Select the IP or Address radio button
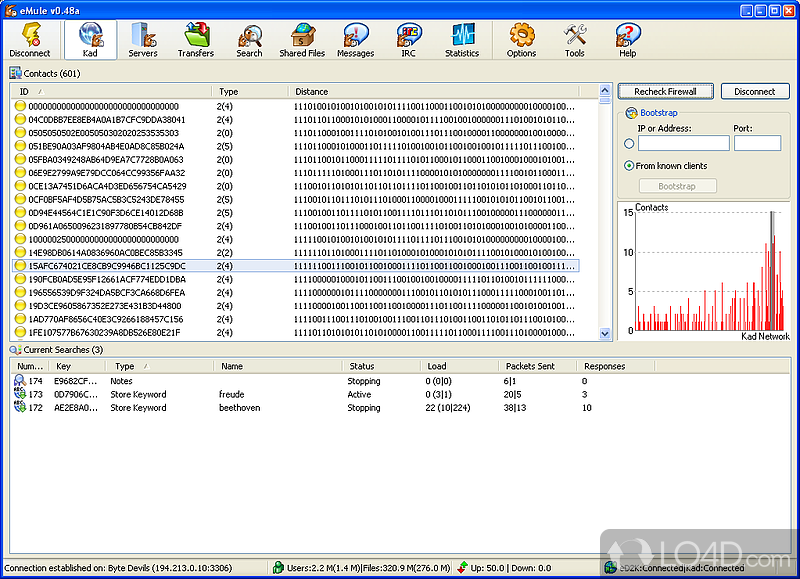Screen dimensions: 800x579 click(629, 144)
